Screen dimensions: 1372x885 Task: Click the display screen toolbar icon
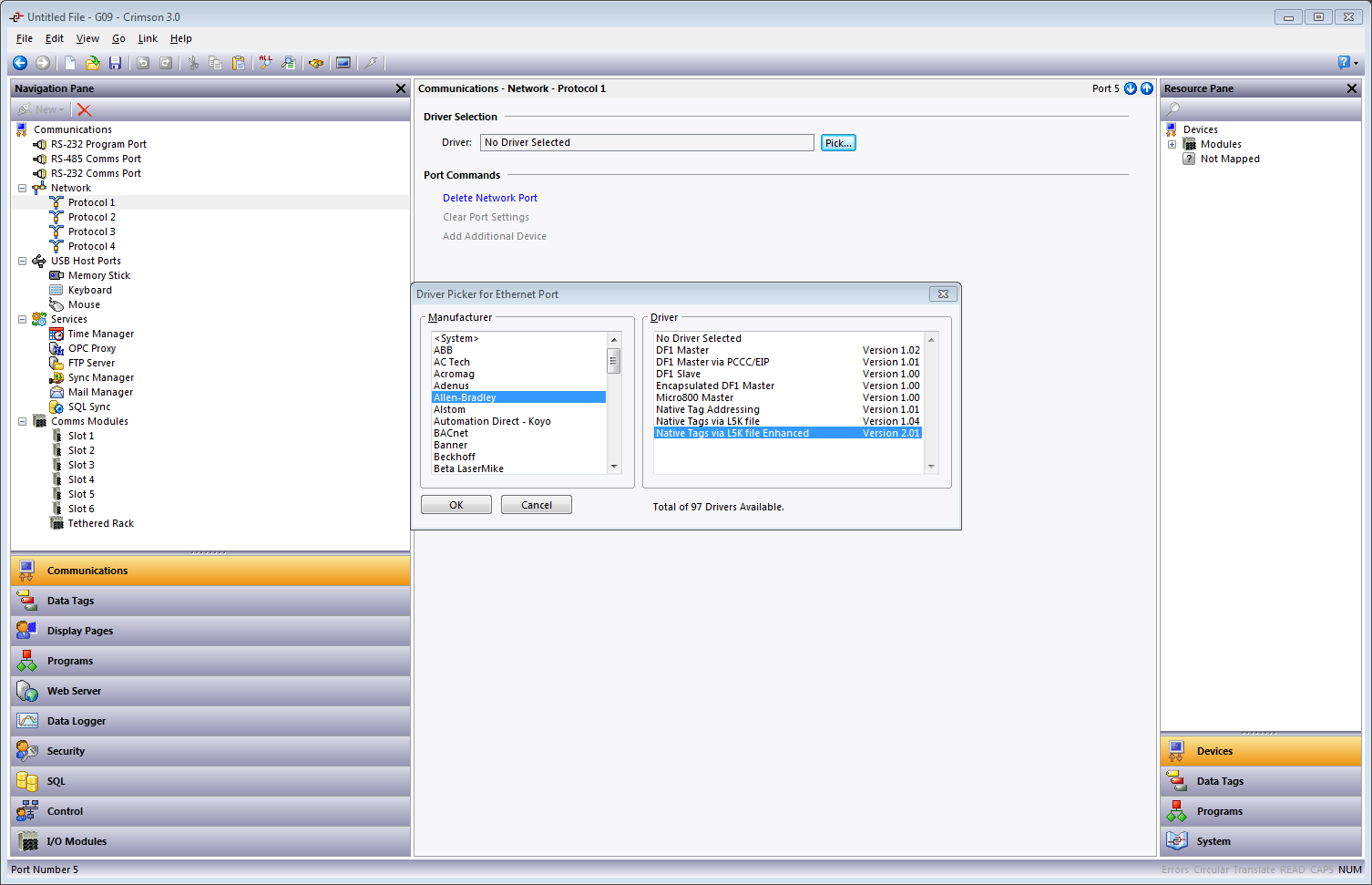tap(343, 63)
